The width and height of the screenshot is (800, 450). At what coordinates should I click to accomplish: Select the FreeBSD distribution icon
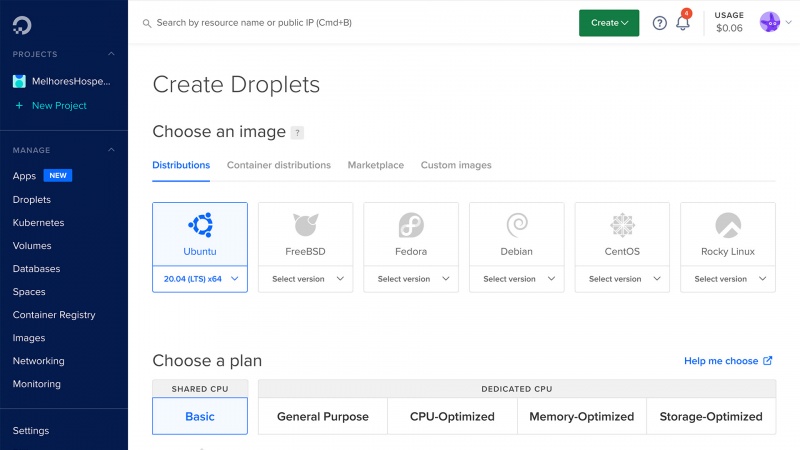pos(305,225)
